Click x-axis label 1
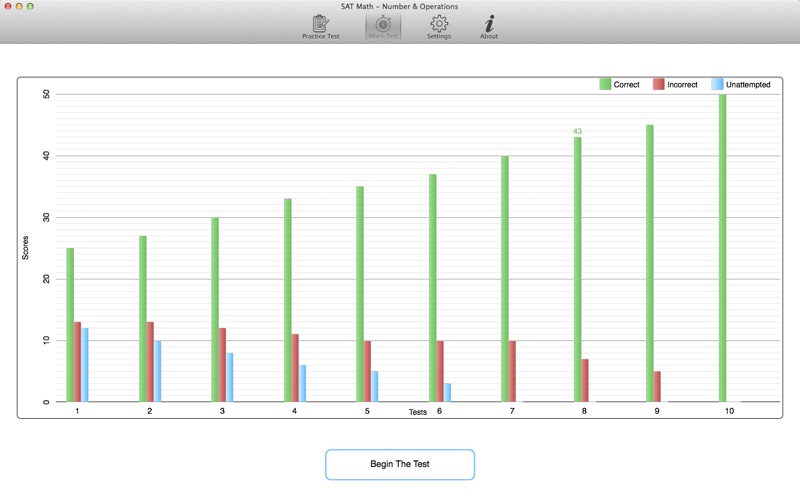The width and height of the screenshot is (800, 500). 77,411
